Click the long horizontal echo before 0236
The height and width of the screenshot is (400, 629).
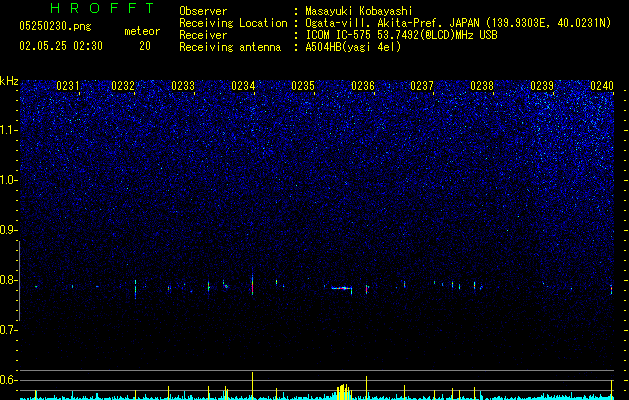[x=341, y=288]
